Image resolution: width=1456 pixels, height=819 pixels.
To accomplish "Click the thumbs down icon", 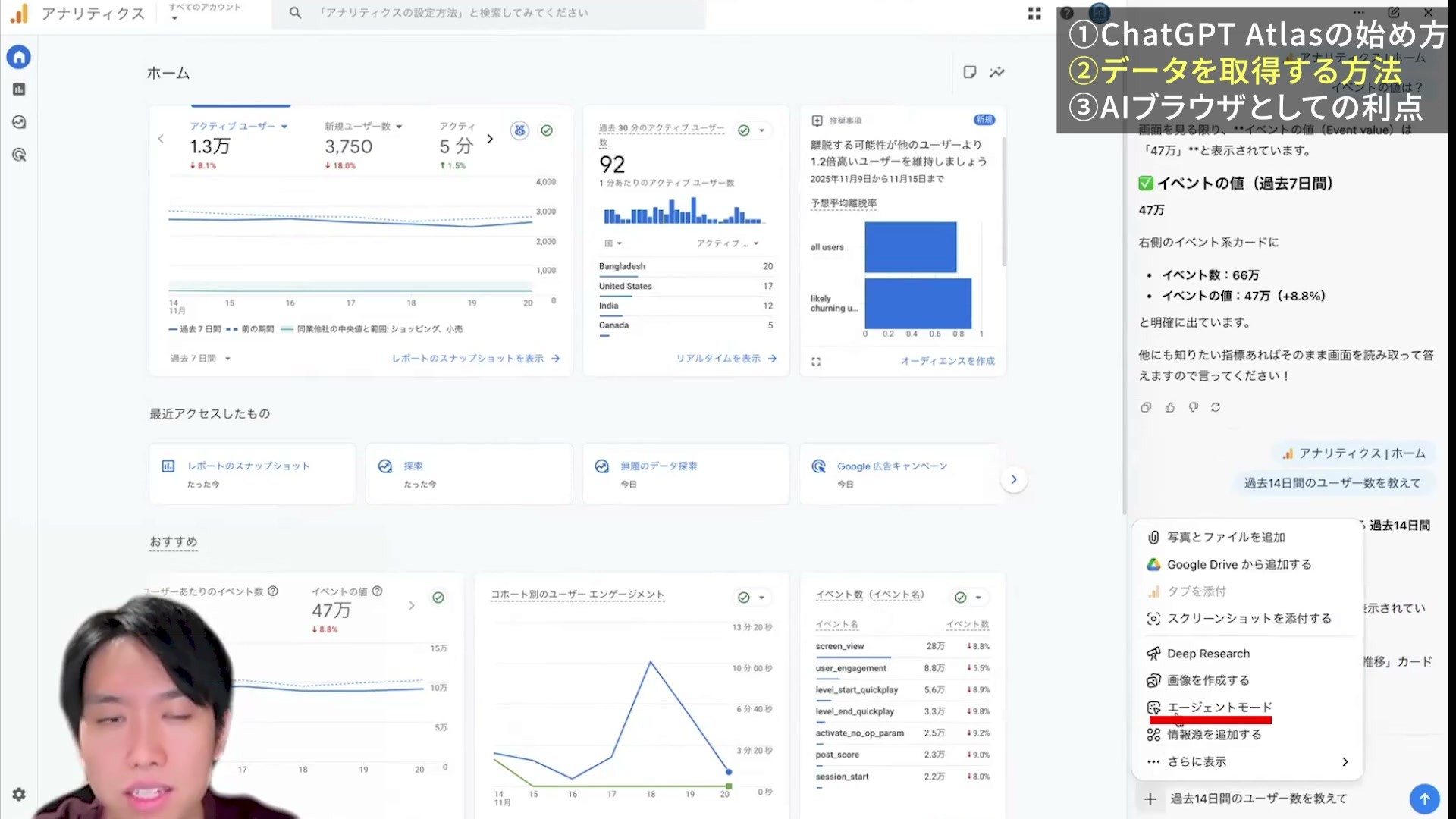I will (x=1193, y=407).
